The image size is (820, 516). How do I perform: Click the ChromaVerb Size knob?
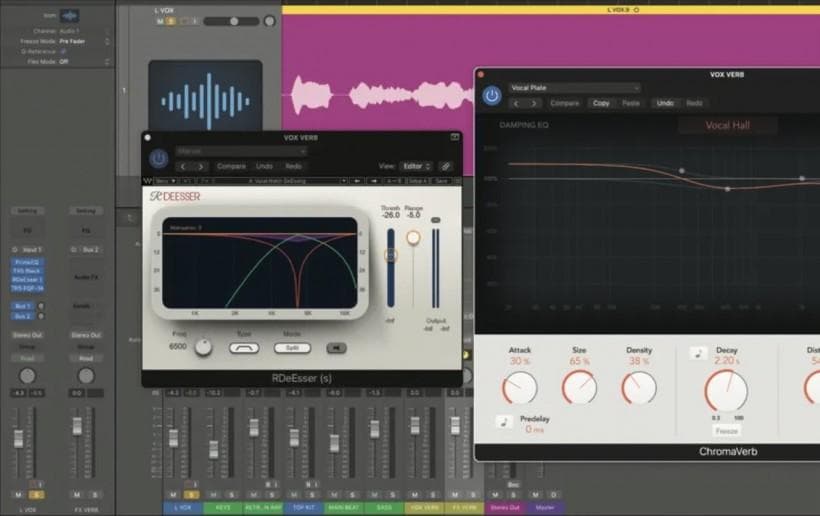579,388
